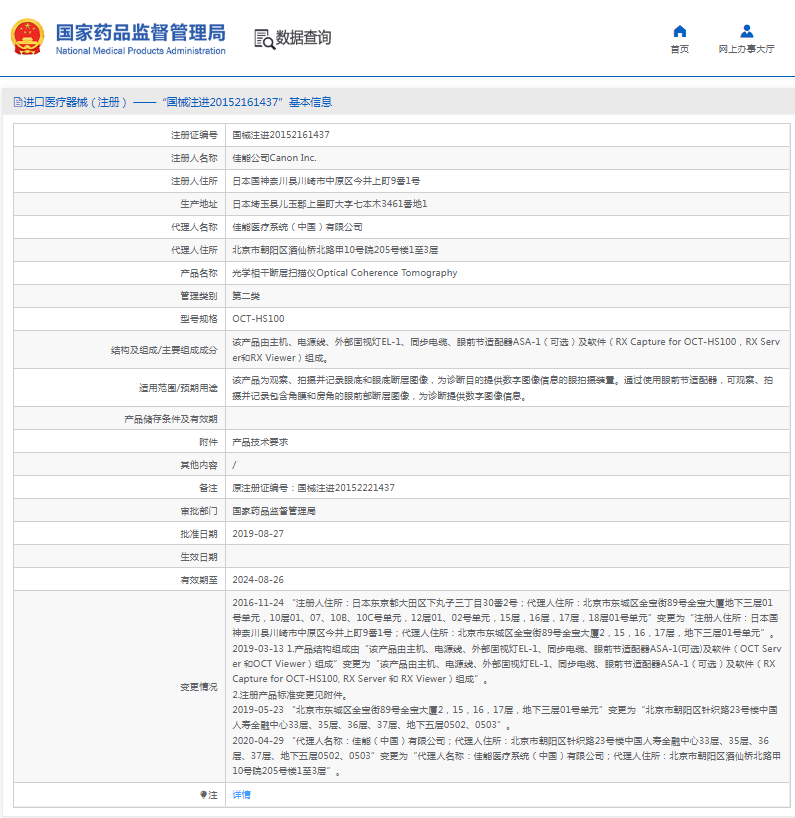The height and width of the screenshot is (818, 795).
Task: Click the national emblem logo
Action: [x=26, y=38]
